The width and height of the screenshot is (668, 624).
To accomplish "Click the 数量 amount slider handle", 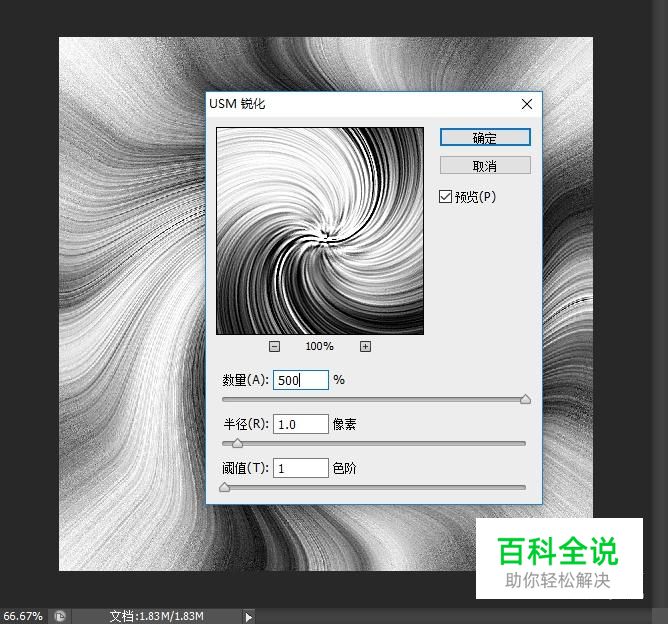I will point(525,399).
